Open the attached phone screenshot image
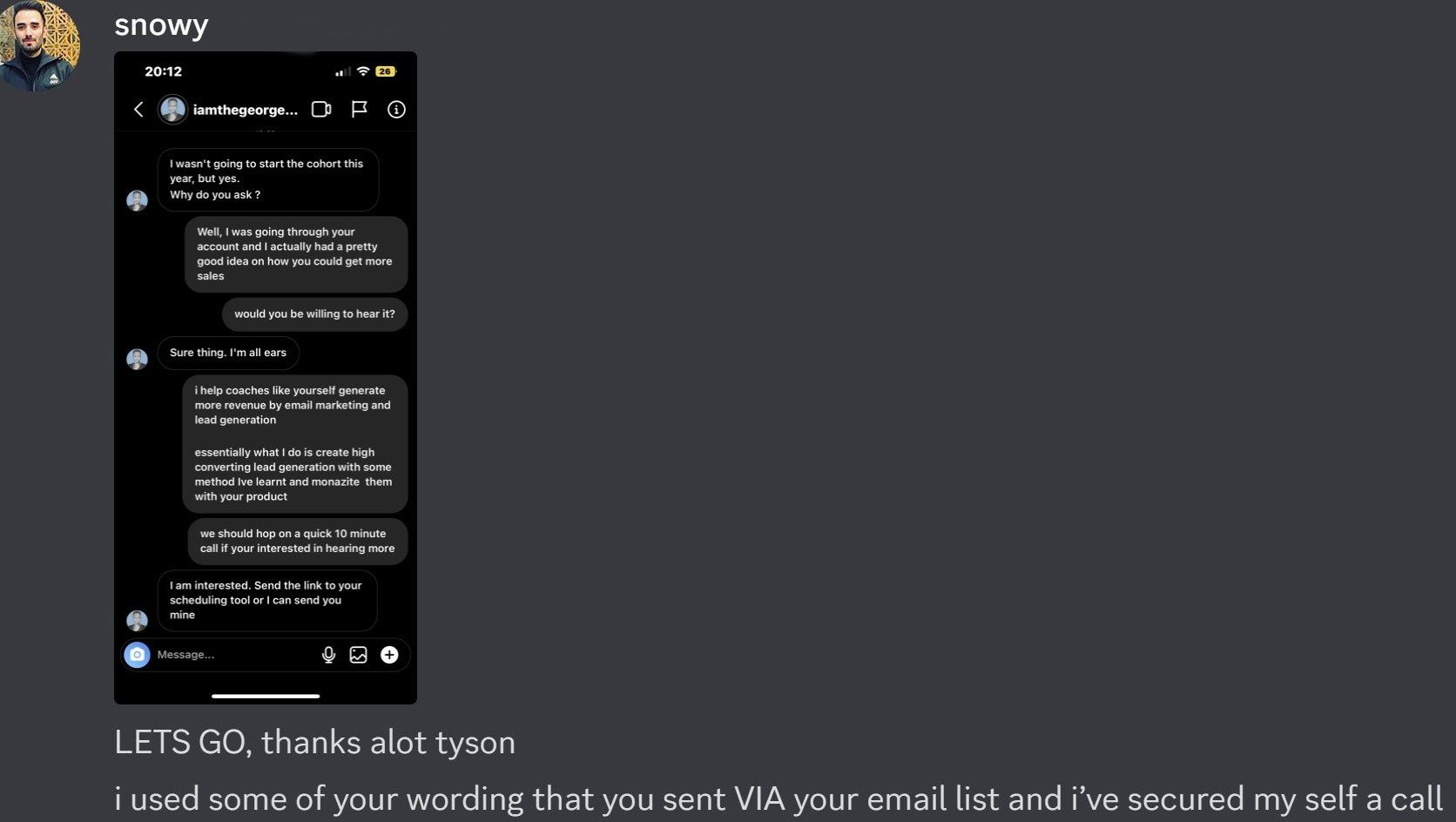Screen dimensions: 1456x822 [x=266, y=378]
